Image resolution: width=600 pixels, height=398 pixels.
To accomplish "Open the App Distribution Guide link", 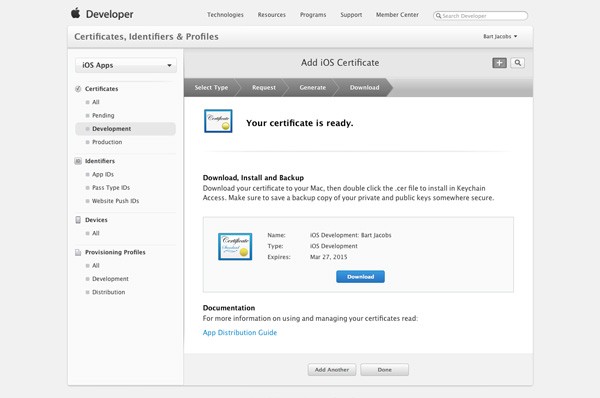I will 240,333.
